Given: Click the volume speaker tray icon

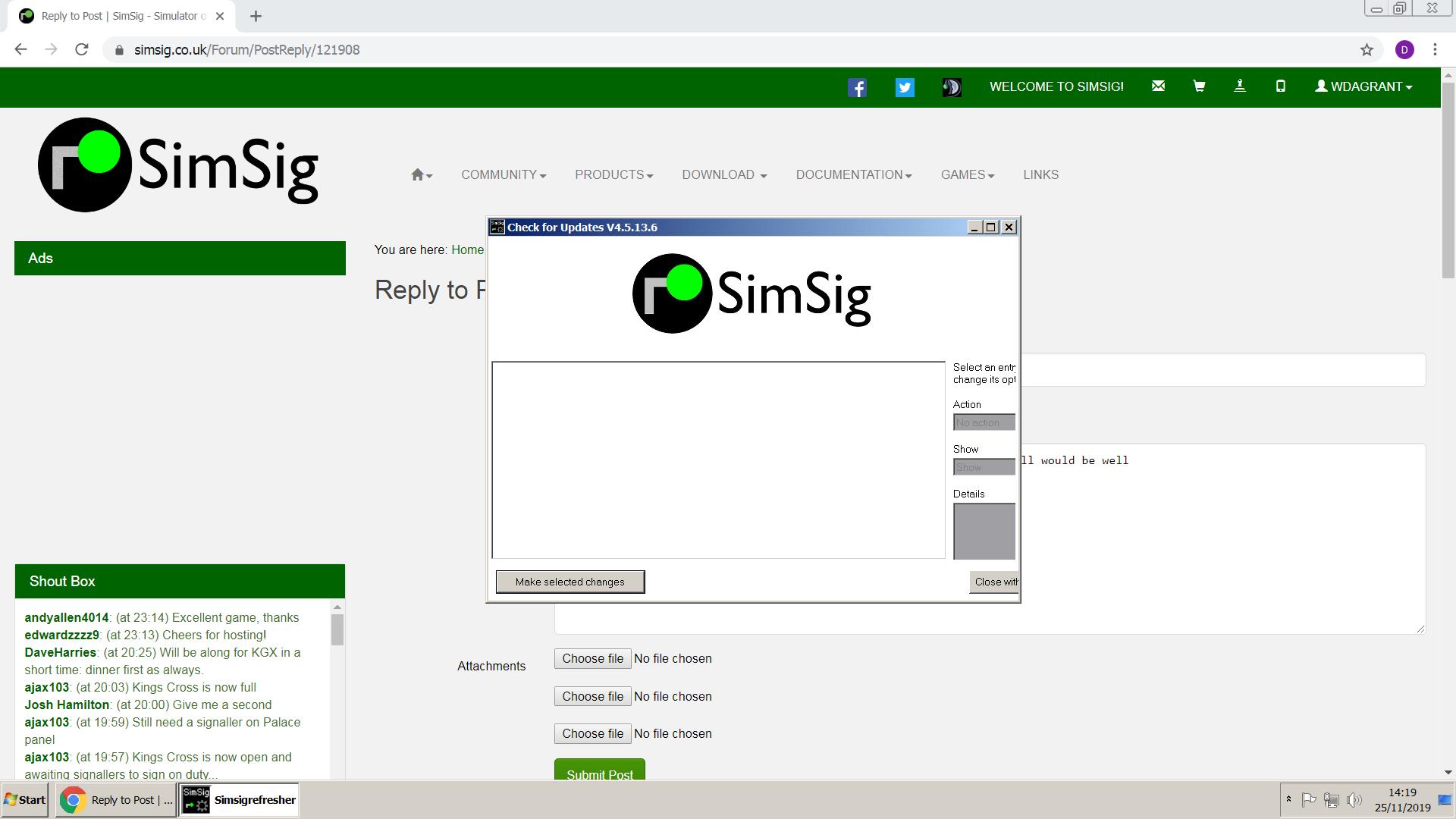Looking at the screenshot, I should point(1354,799).
